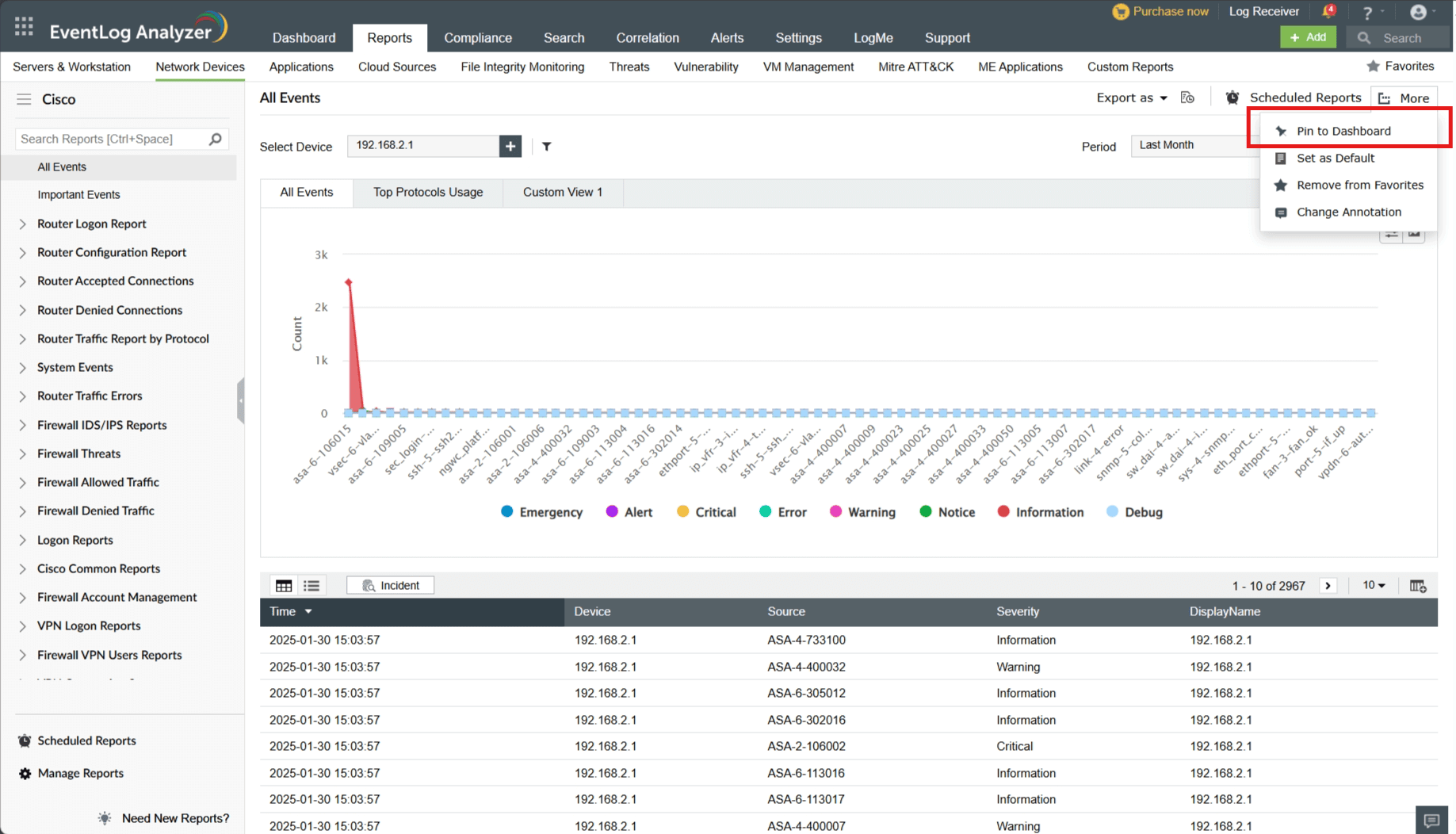Screen dimensions: 1456x834
Task: Click the chart image export icon
Action: pos(1415,235)
